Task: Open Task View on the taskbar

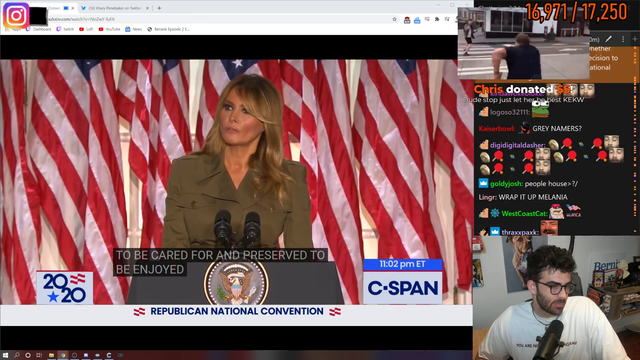Action: [x=39, y=355]
